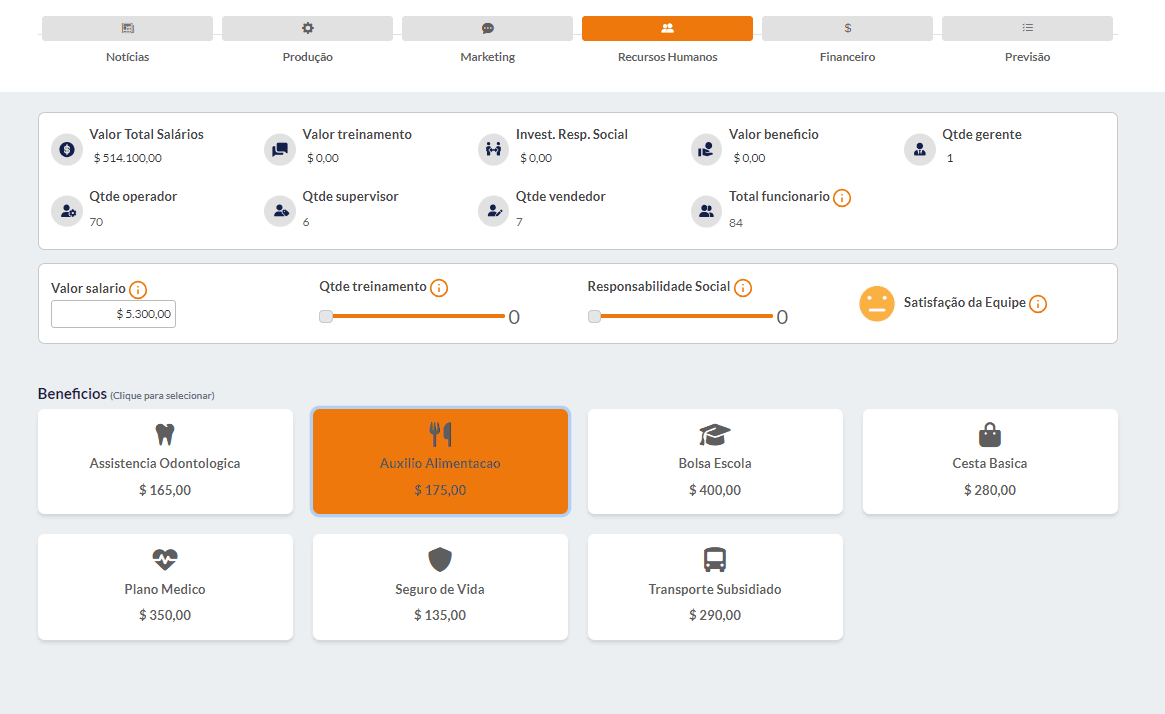Click the Valor salario input field
This screenshot has width=1165, height=714.
tap(113, 314)
